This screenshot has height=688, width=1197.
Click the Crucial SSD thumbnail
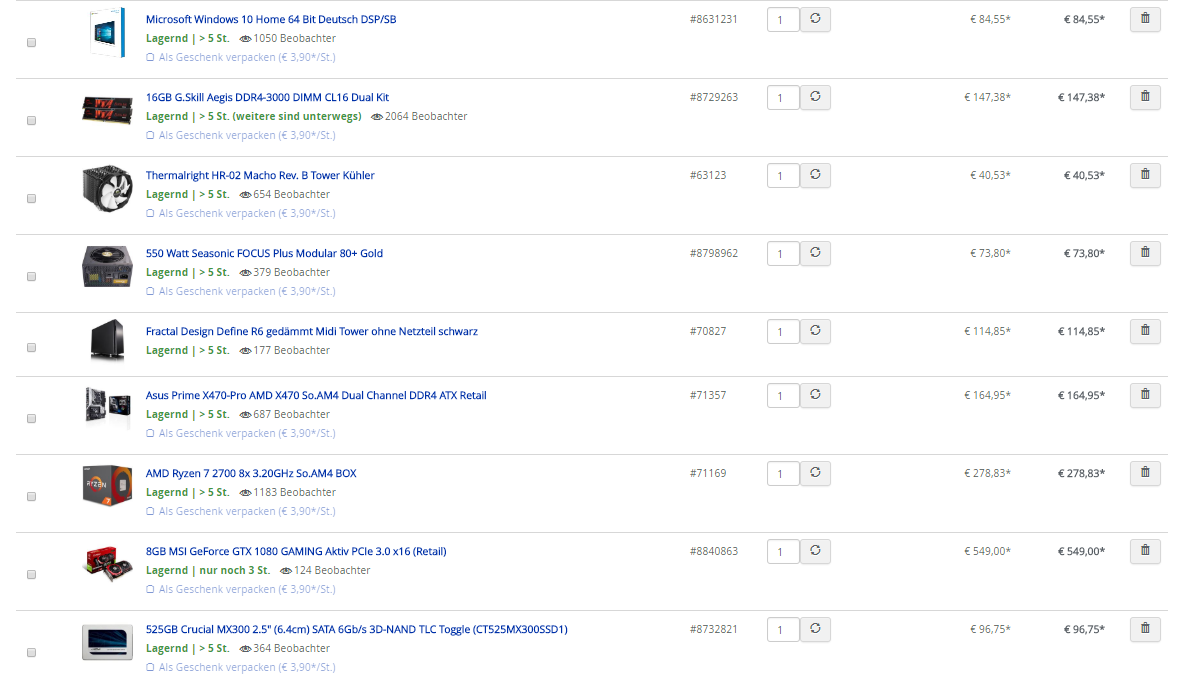click(x=107, y=642)
